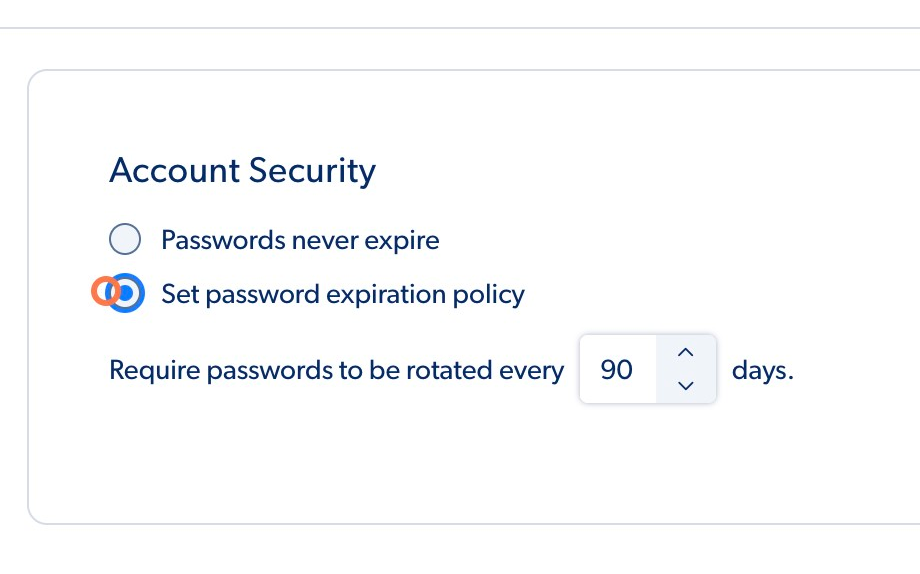Click the word "Account" in the heading

pyautogui.click(x=175, y=171)
